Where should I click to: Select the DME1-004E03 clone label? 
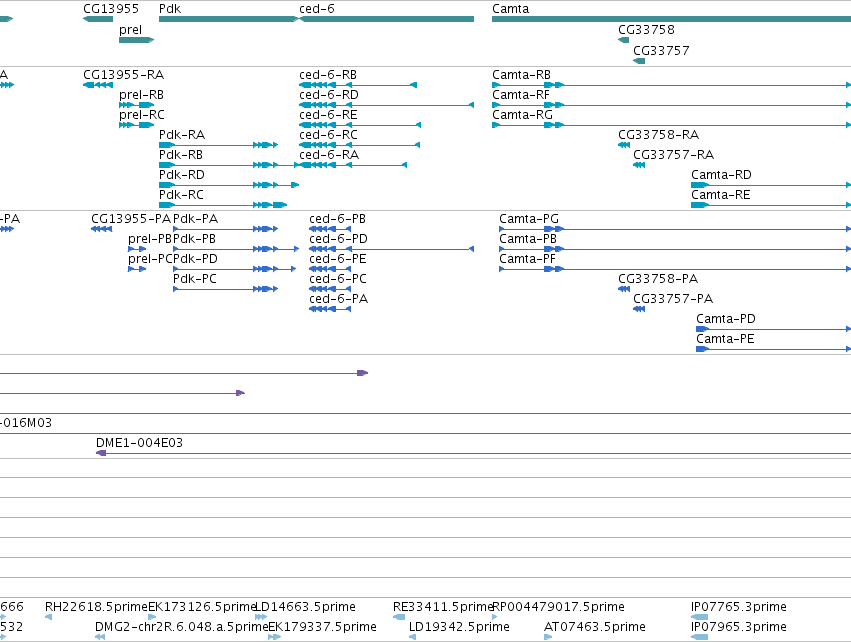coord(139,443)
